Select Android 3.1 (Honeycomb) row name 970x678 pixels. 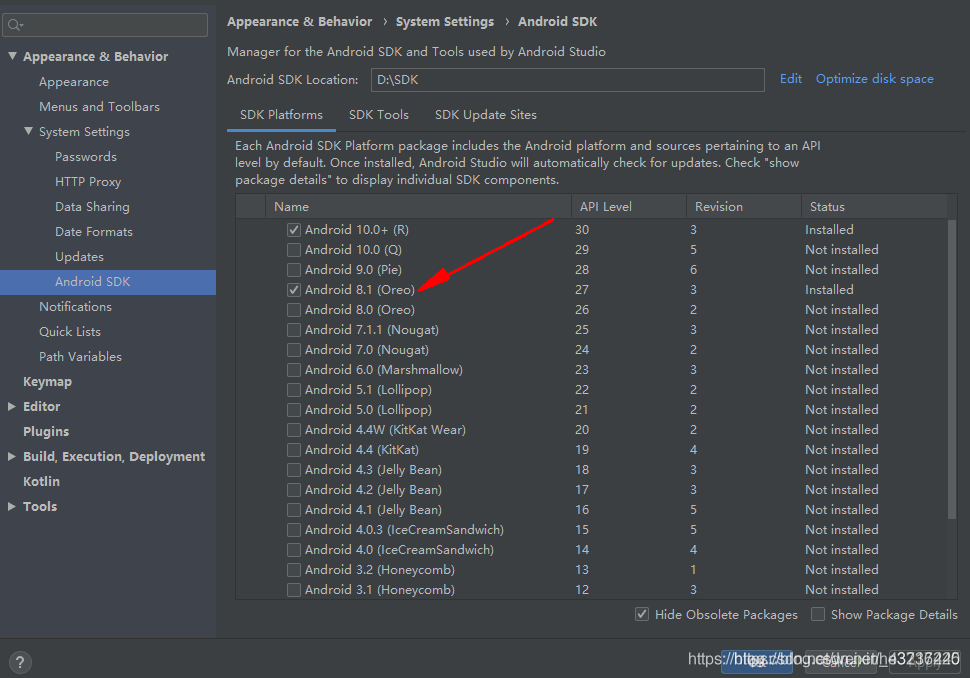(x=380, y=590)
